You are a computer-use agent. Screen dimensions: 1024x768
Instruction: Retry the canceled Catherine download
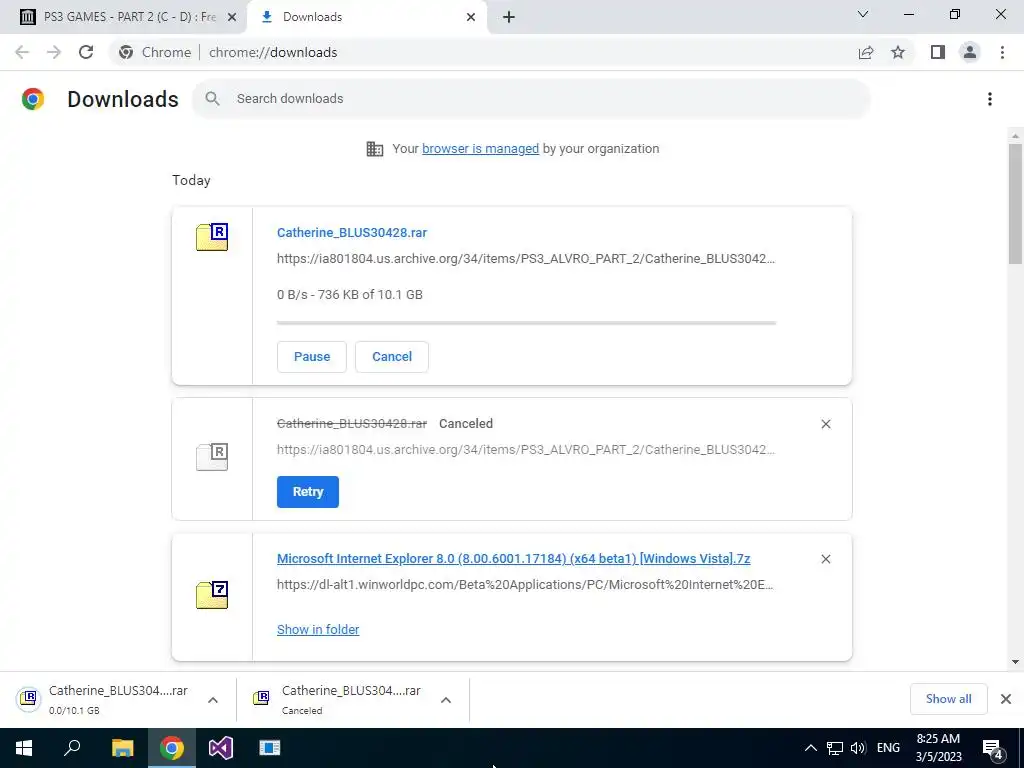(x=308, y=492)
